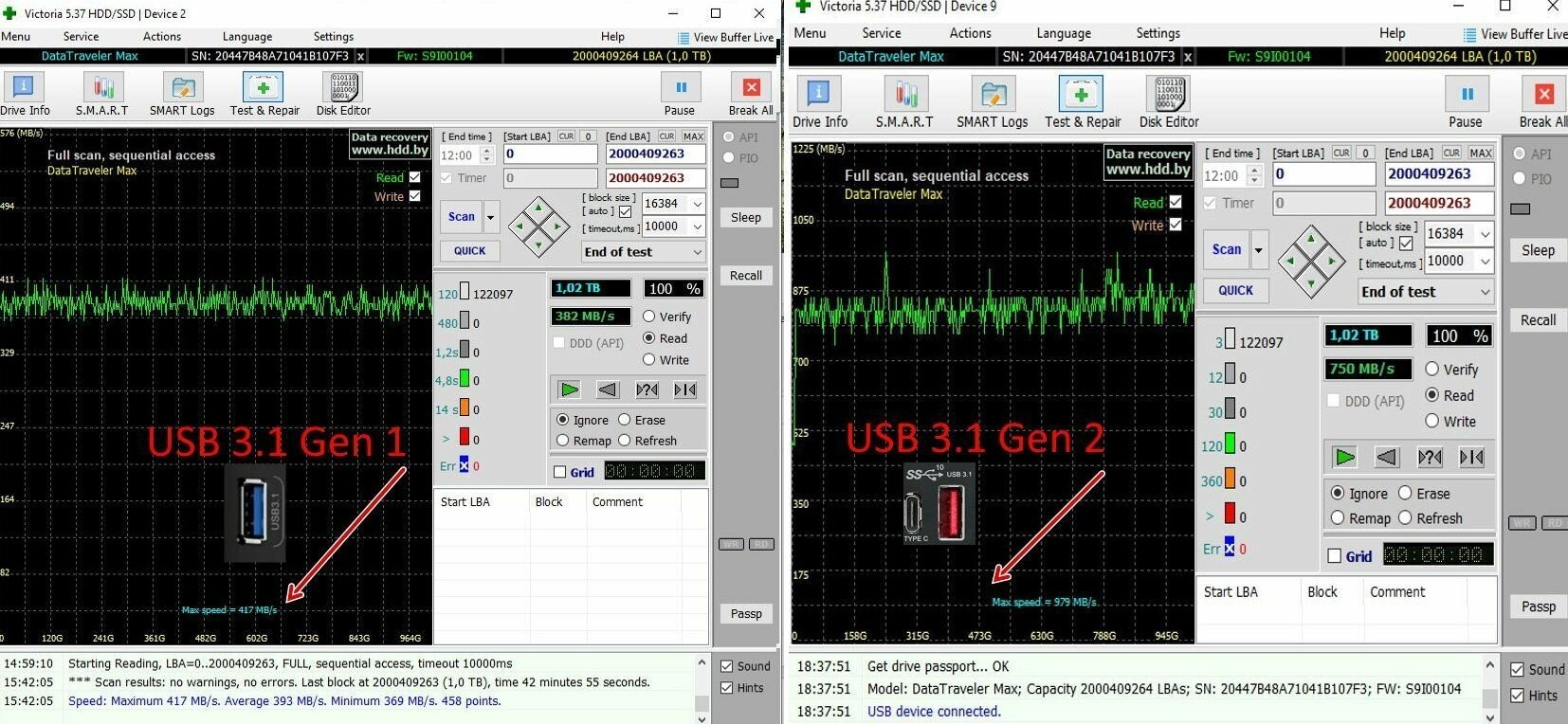
Task: Open Menu in right Device 9 window
Action: (x=810, y=33)
